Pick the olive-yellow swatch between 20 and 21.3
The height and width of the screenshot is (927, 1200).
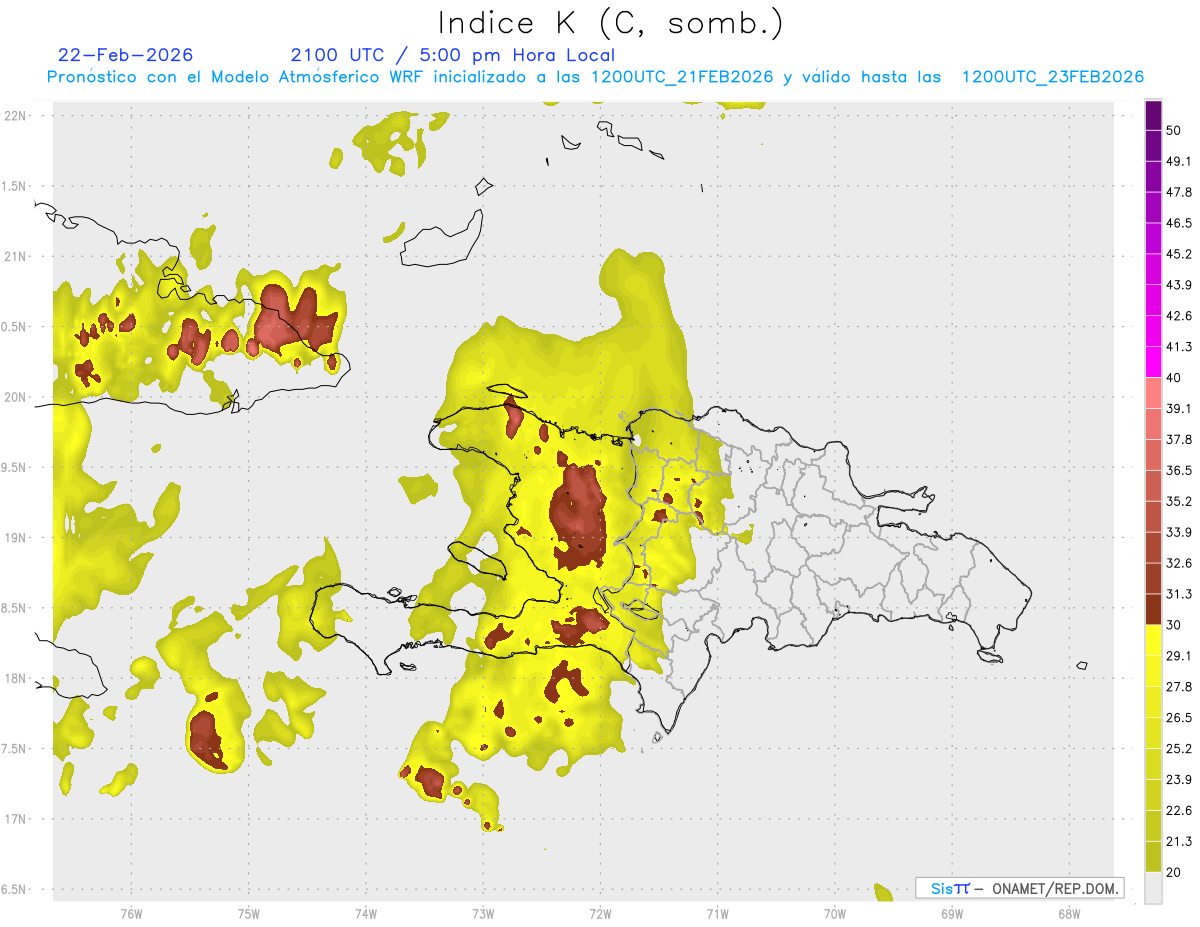coord(1153,857)
